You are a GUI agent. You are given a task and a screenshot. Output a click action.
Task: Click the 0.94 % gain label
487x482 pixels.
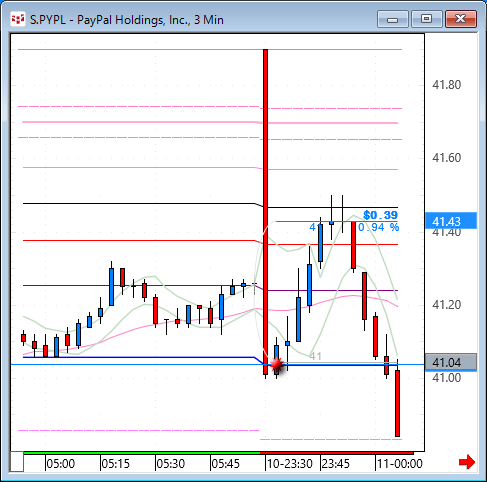(x=379, y=227)
